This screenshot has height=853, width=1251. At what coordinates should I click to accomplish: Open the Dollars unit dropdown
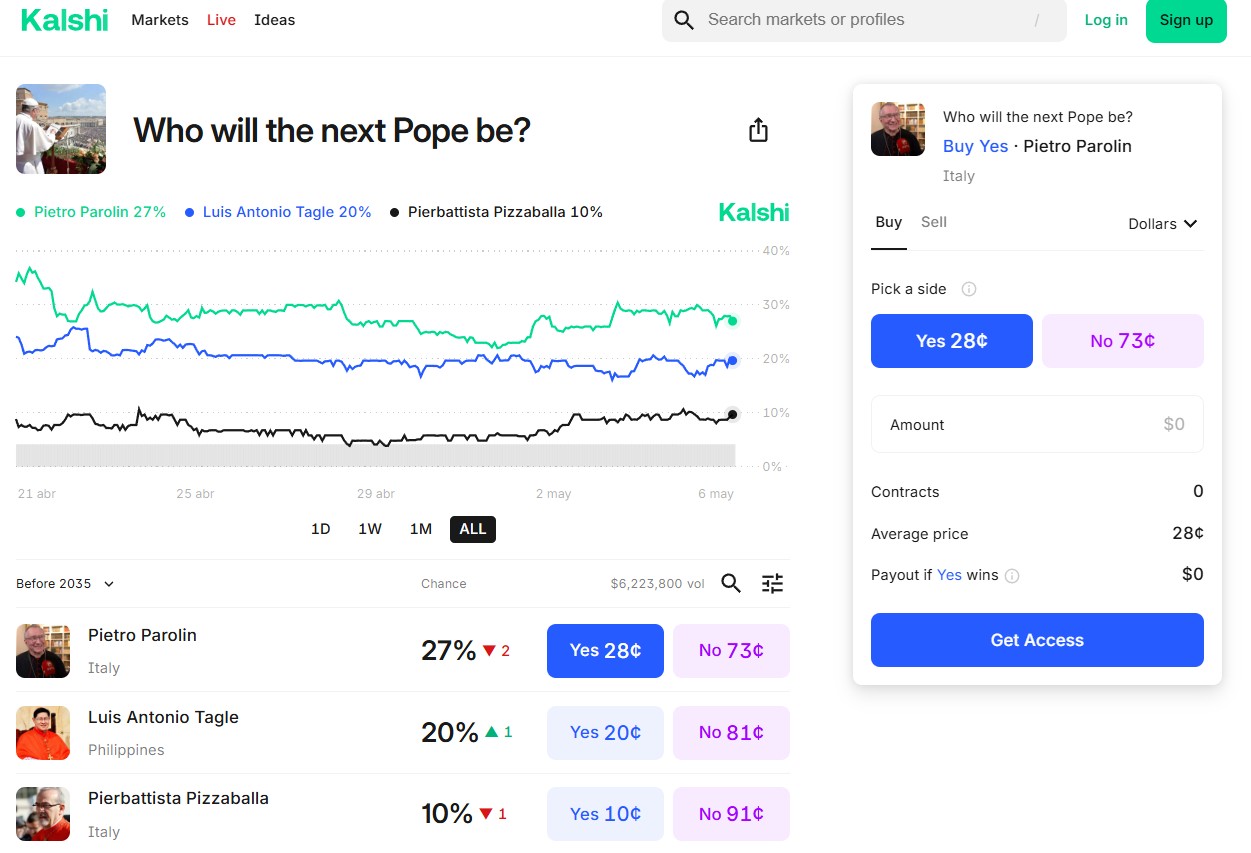(x=1163, y=224)
